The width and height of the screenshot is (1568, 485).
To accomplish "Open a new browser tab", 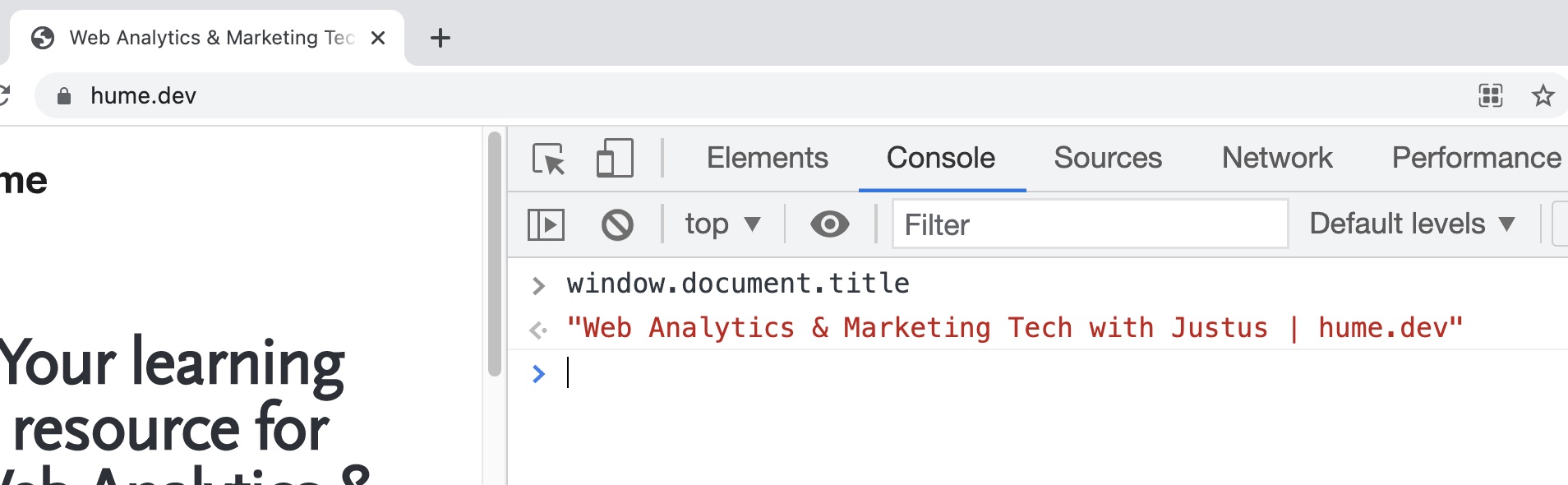I will (x=440, y=38).
